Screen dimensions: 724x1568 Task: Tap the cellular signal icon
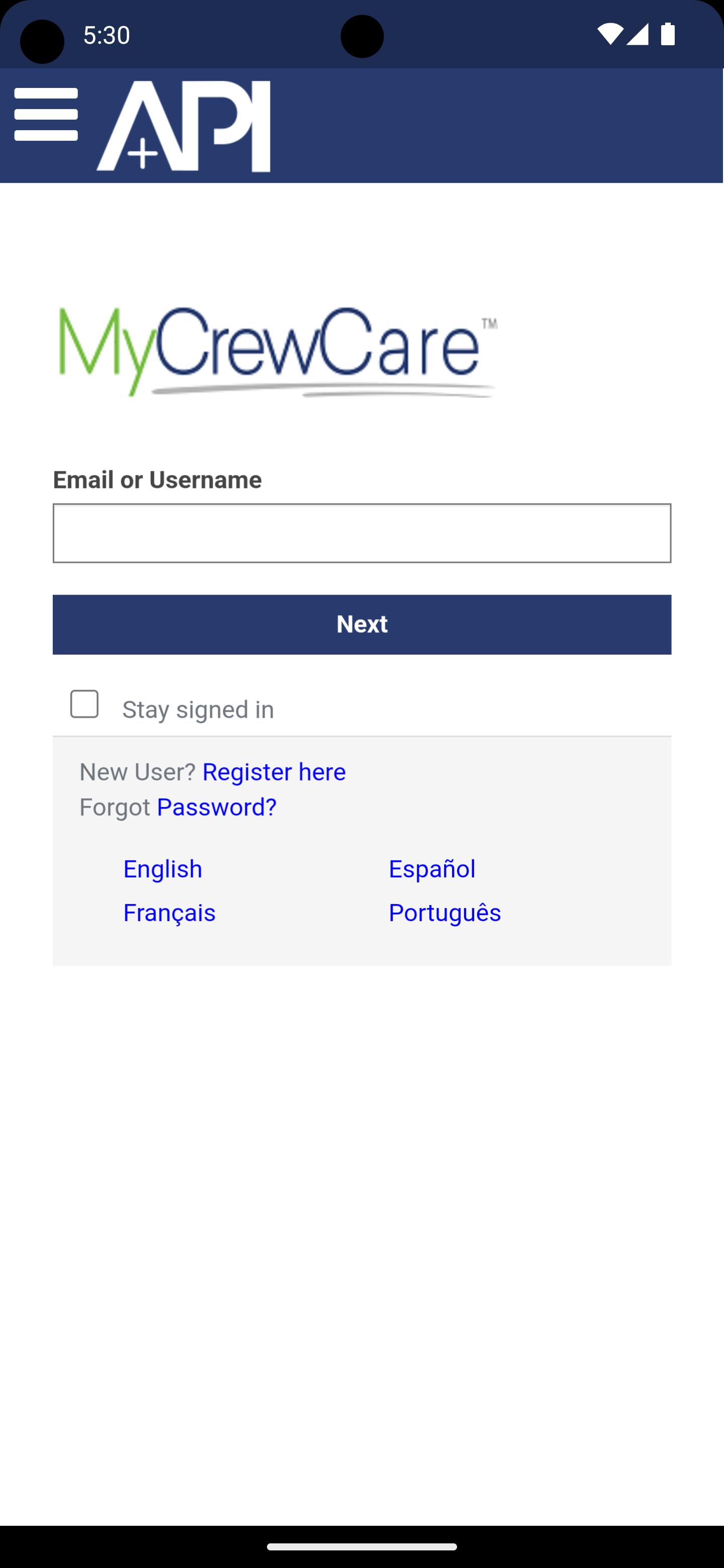(637, 35)
